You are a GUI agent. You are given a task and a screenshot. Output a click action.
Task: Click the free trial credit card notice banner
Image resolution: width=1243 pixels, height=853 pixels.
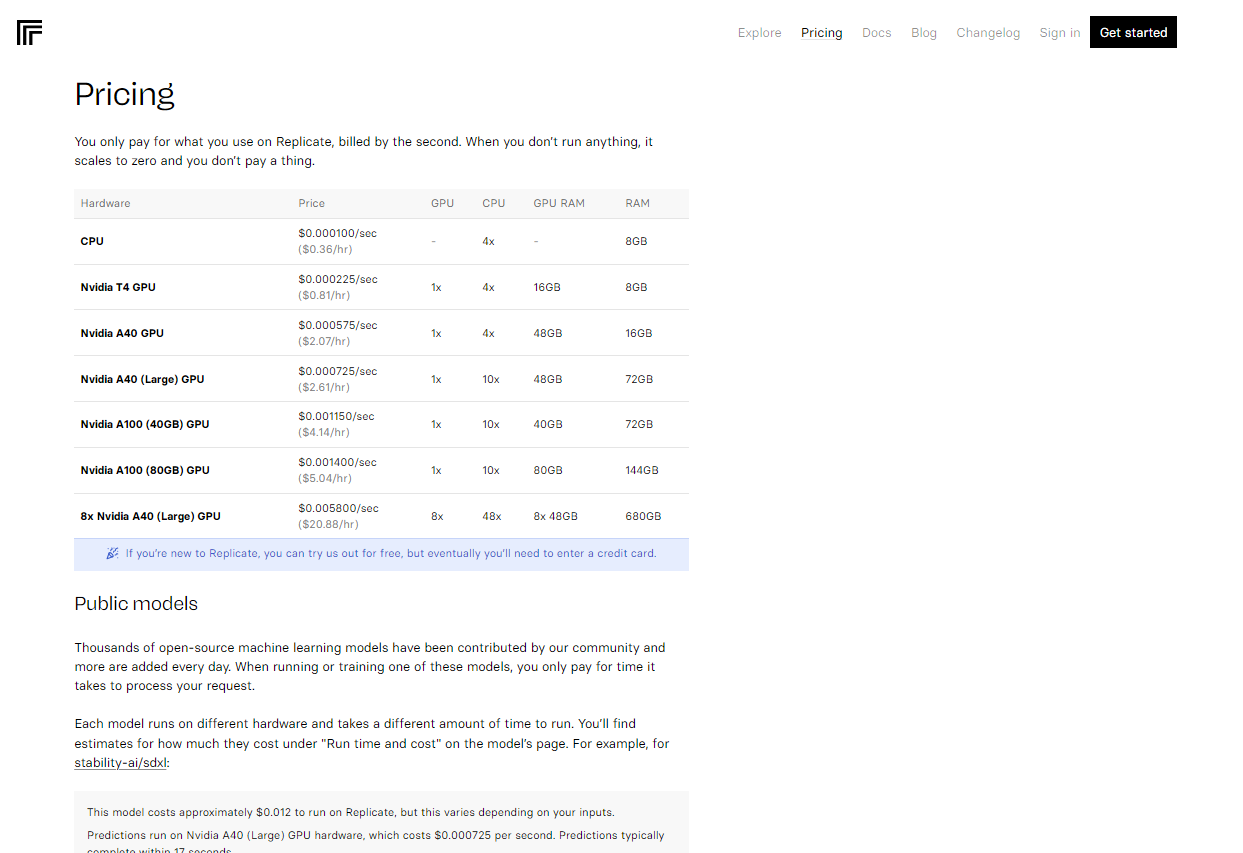381,554
